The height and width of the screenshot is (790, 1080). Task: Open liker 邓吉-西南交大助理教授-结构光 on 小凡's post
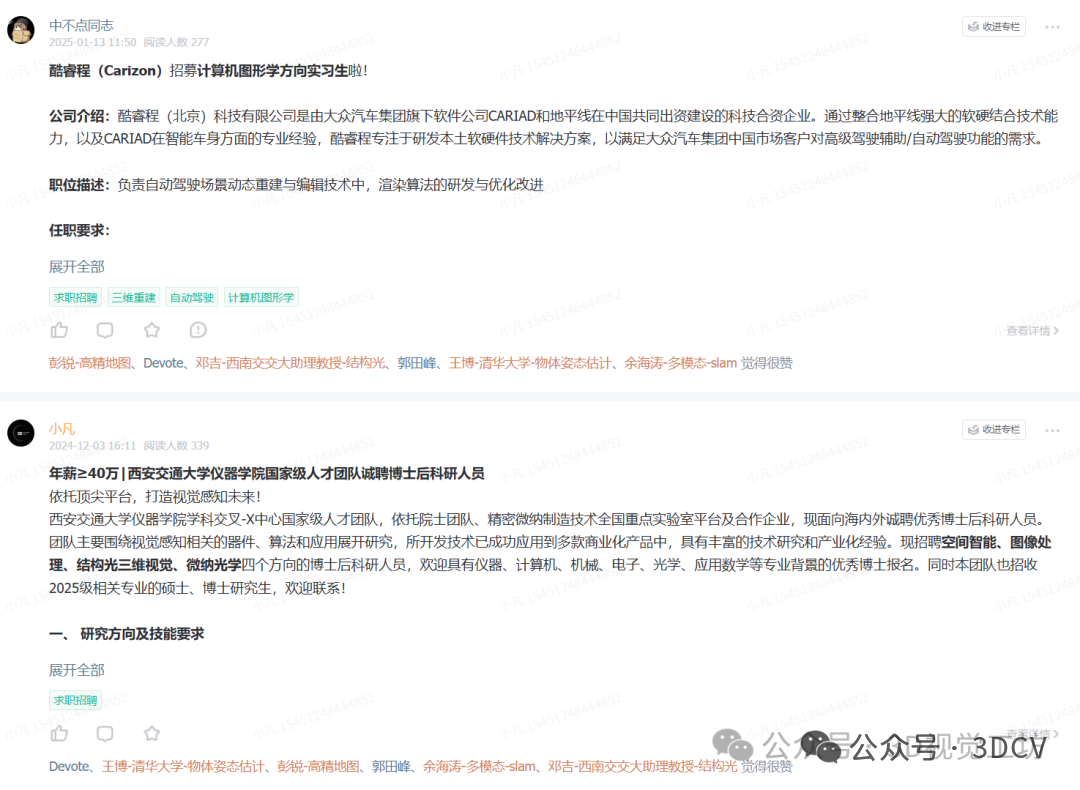point(642,766)
